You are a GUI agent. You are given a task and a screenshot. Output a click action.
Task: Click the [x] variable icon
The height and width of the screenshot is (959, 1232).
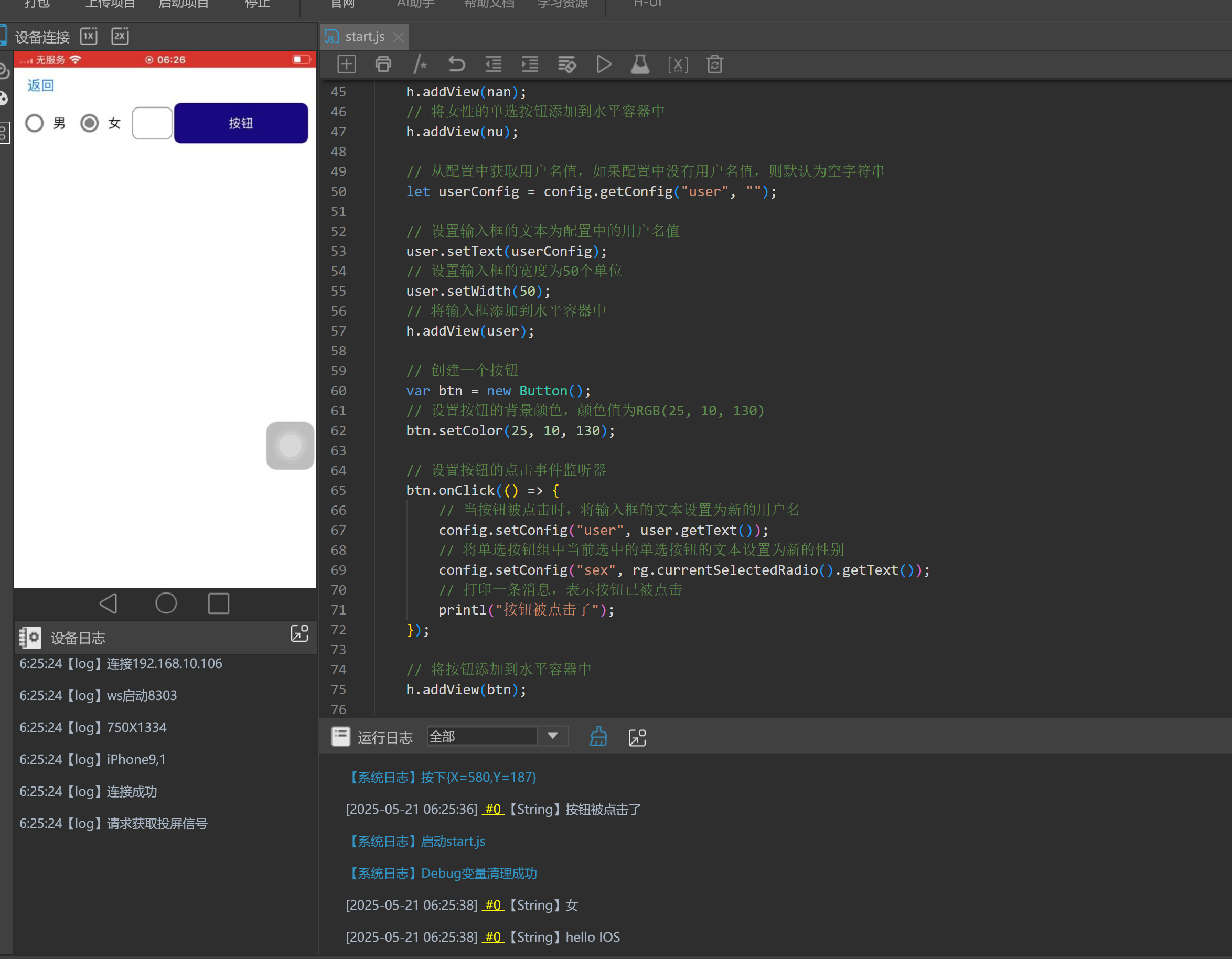678,65
